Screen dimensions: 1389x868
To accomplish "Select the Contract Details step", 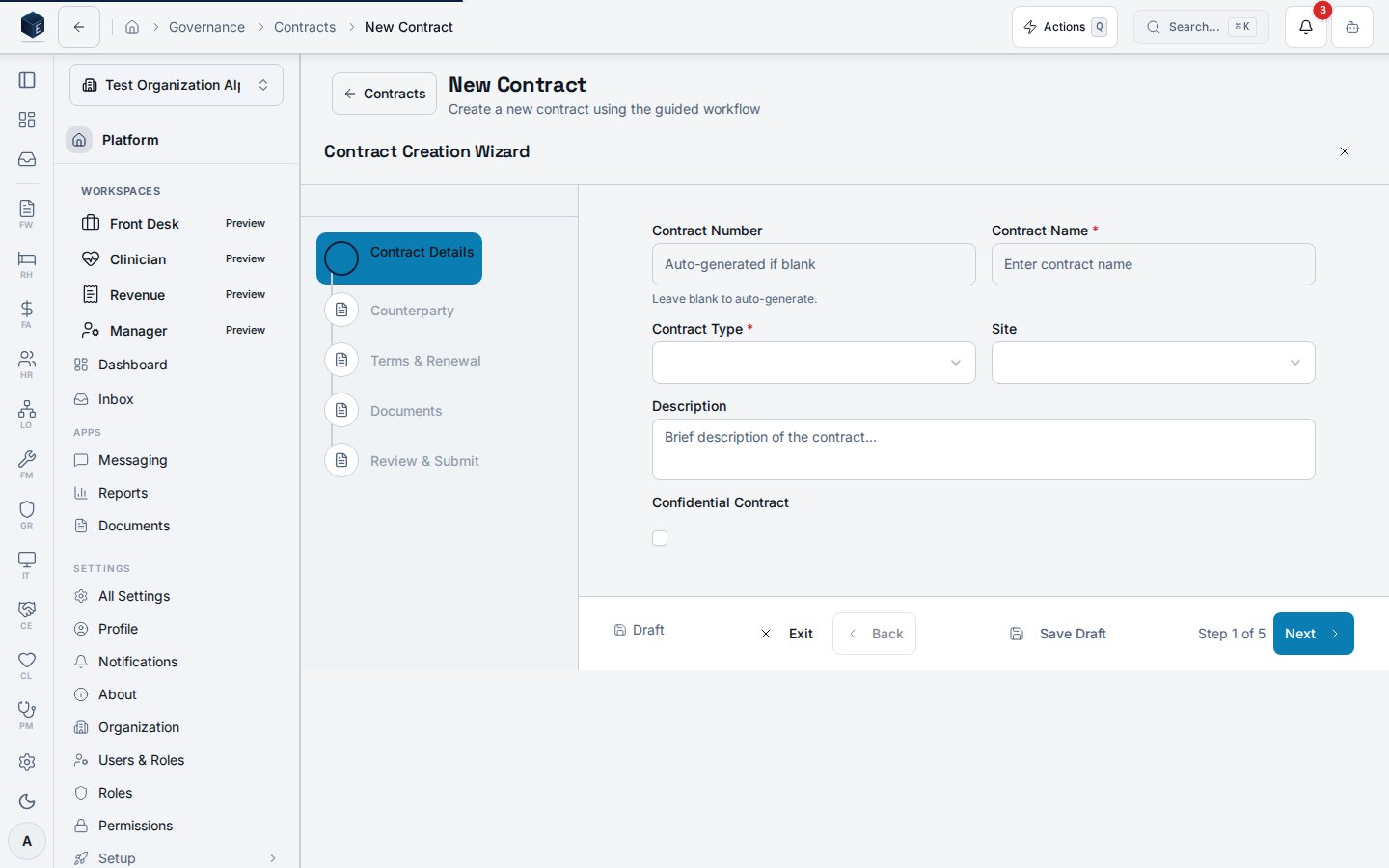I will point(399,258).
